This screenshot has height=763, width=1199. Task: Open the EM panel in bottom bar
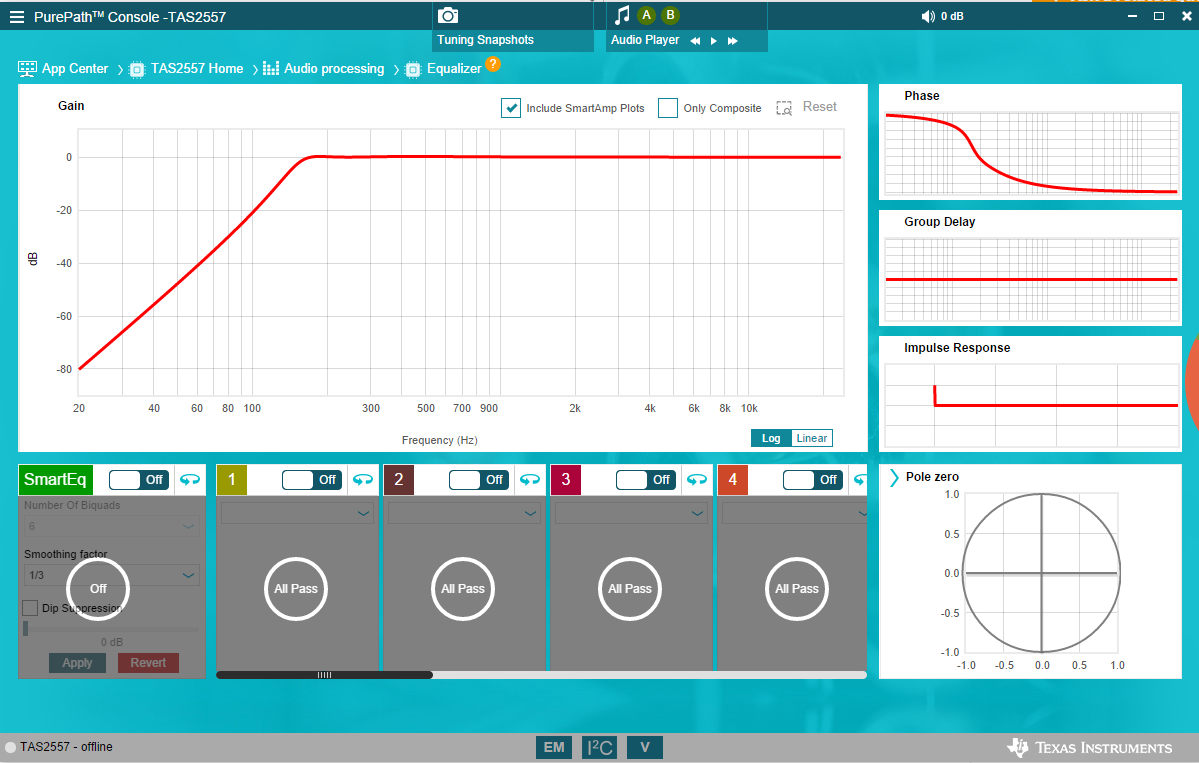pos(554,747)
